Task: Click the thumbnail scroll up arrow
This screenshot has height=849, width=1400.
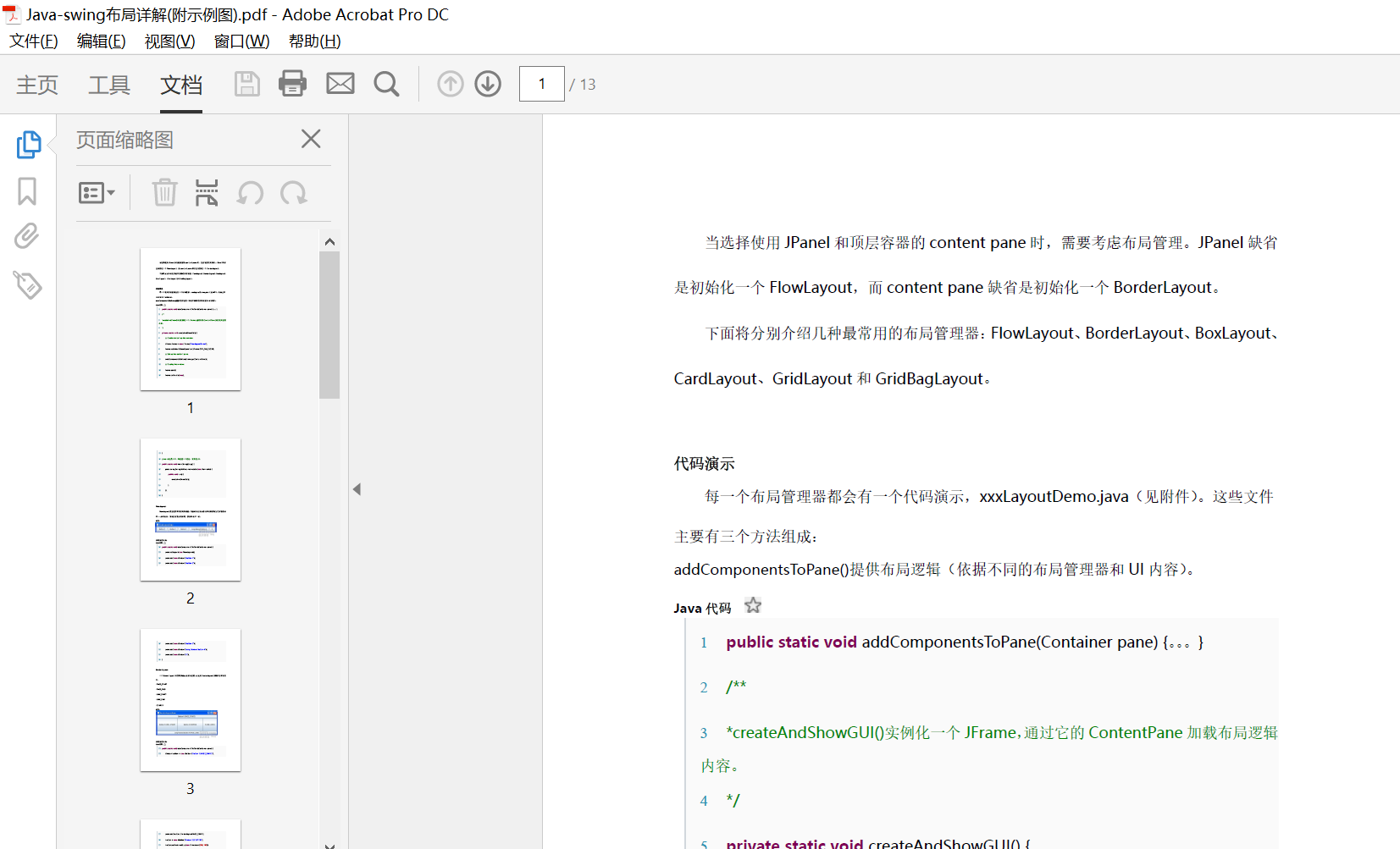Action: point(329,241)
